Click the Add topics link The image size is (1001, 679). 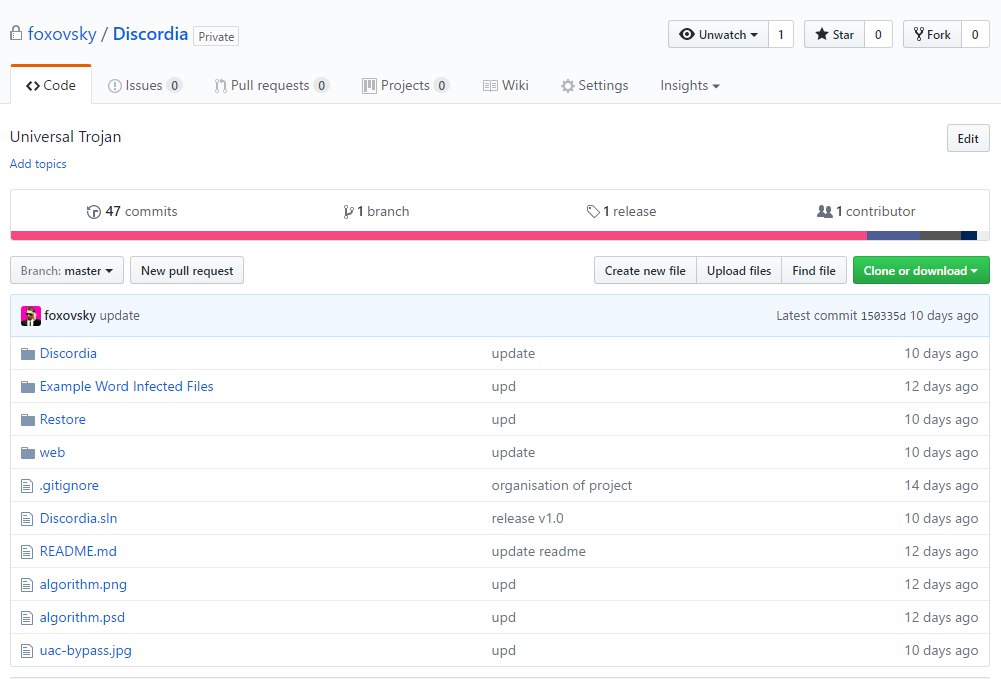38,164
